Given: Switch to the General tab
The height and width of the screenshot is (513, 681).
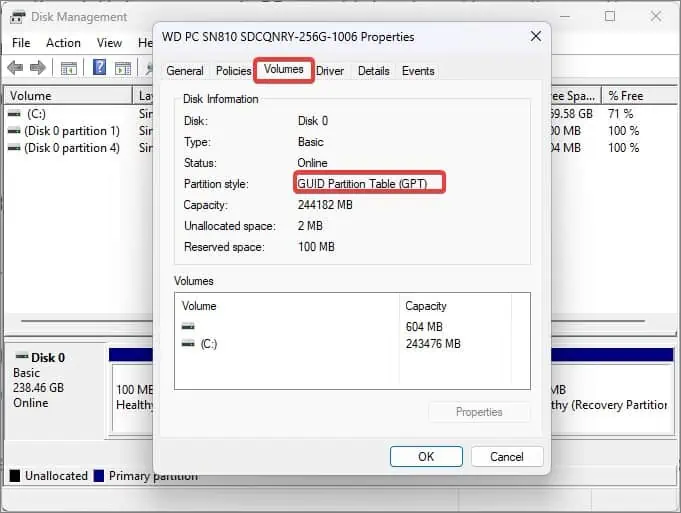Looking at the screenshot, I should click(x=185, y=71).
